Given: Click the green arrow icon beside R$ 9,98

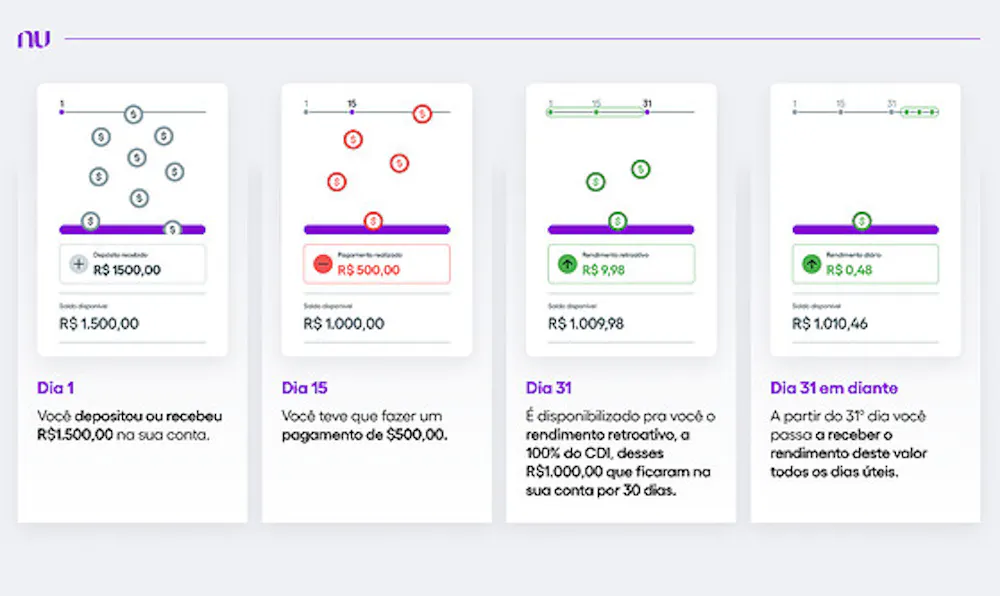Looking at the screenshot, I should [x=567, y=264].
